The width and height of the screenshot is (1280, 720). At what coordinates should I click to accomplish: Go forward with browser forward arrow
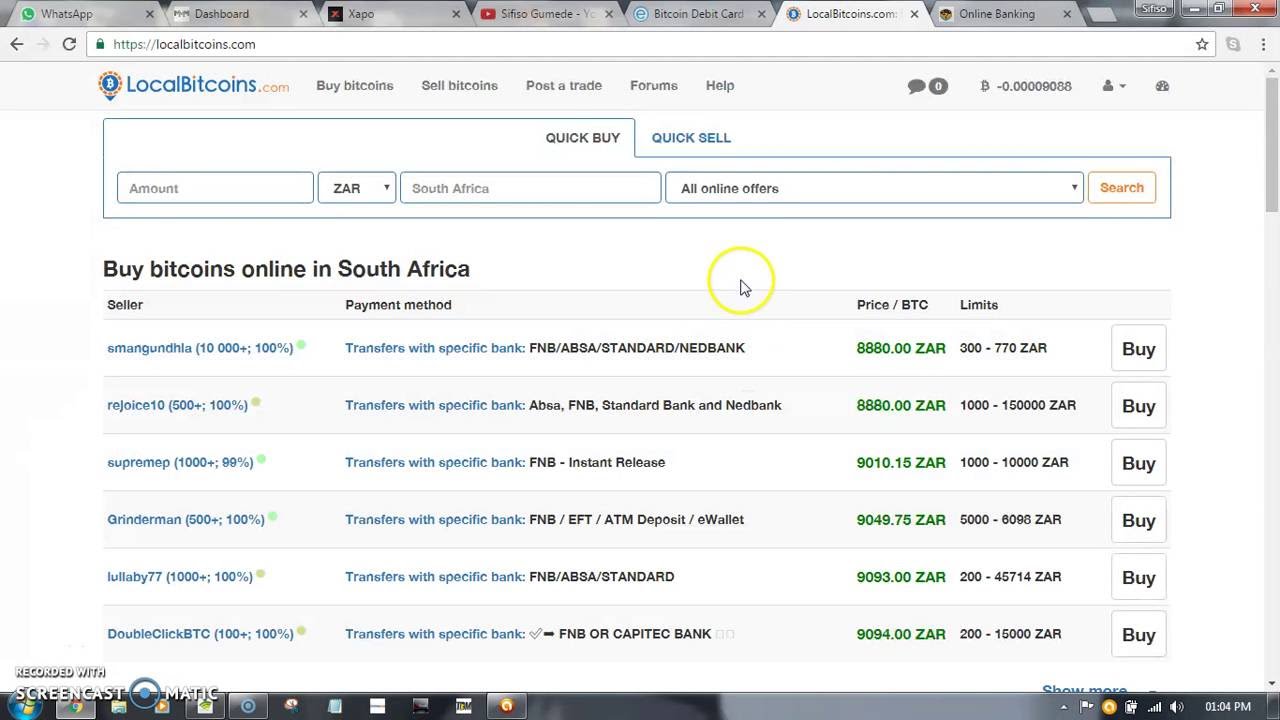[42, 44]
